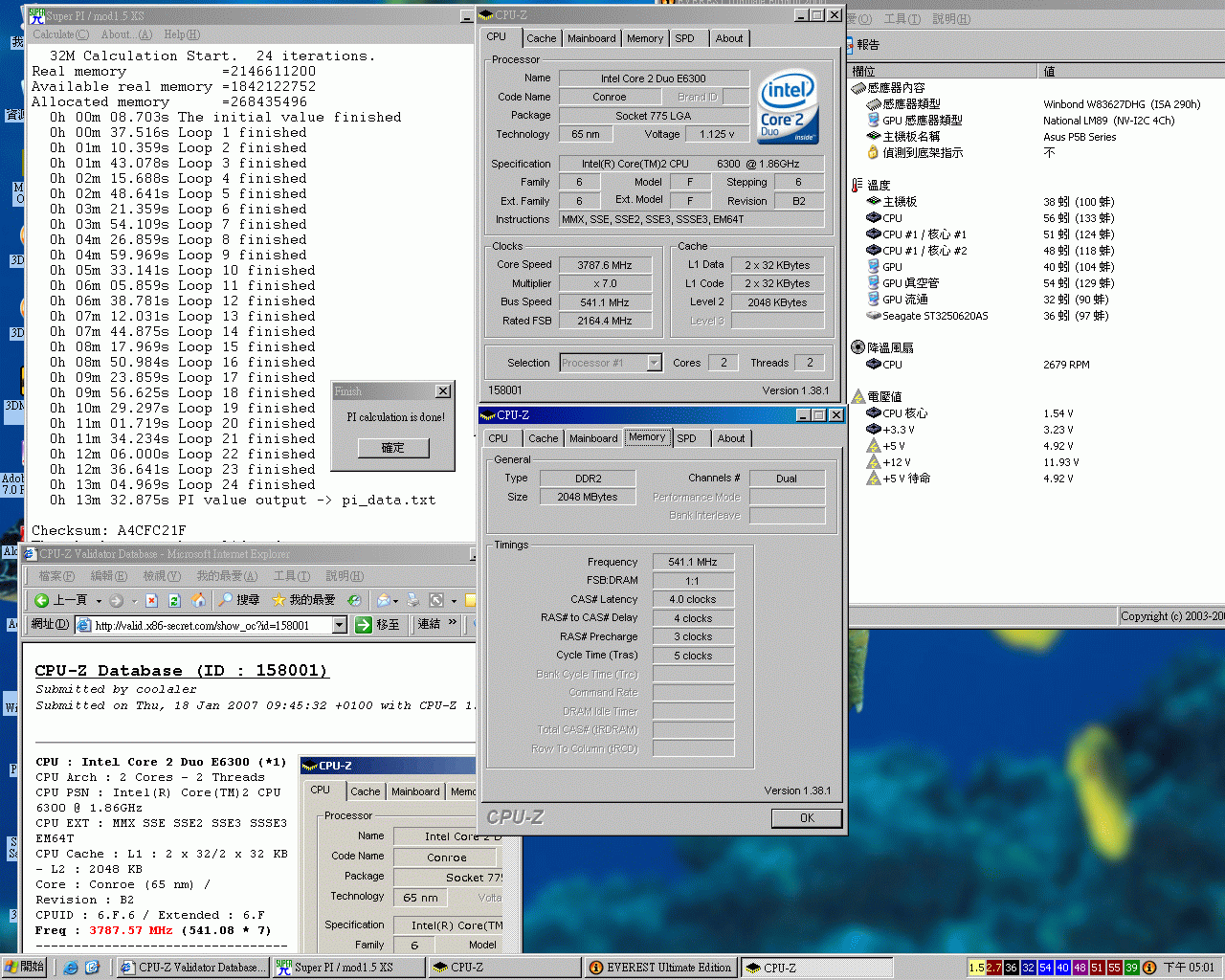
Task: Click tray temperature indicator showing 36
Action: pos(1011,968)
